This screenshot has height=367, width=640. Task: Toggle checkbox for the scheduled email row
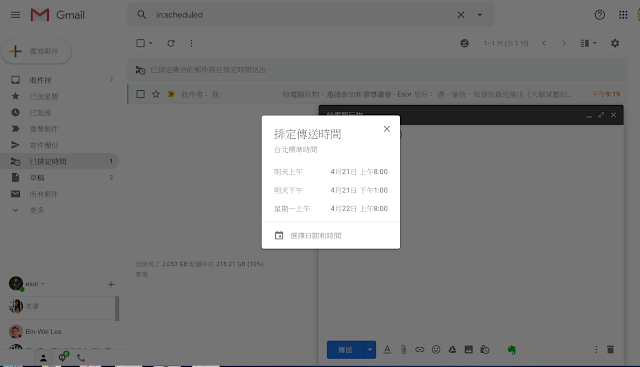140,94
